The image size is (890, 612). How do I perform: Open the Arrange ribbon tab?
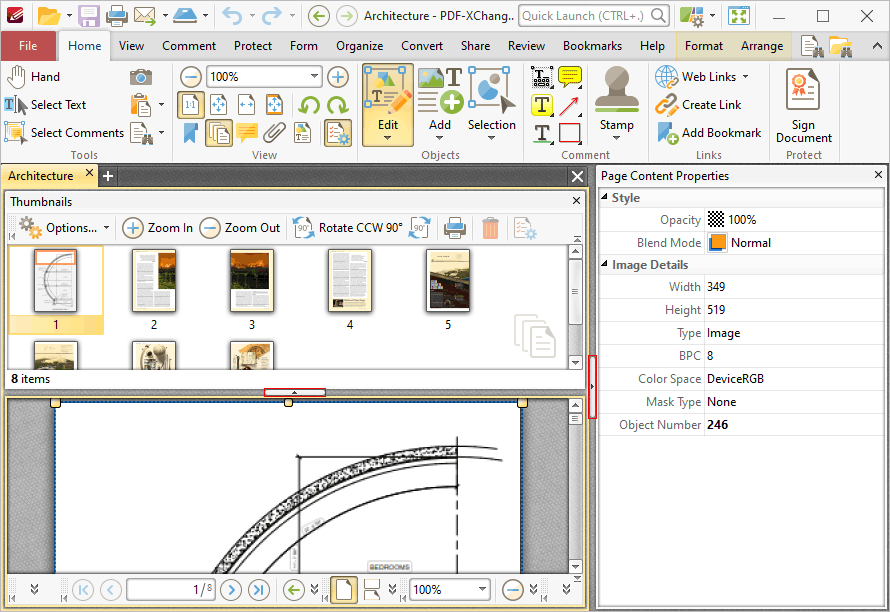coord(762,46)
